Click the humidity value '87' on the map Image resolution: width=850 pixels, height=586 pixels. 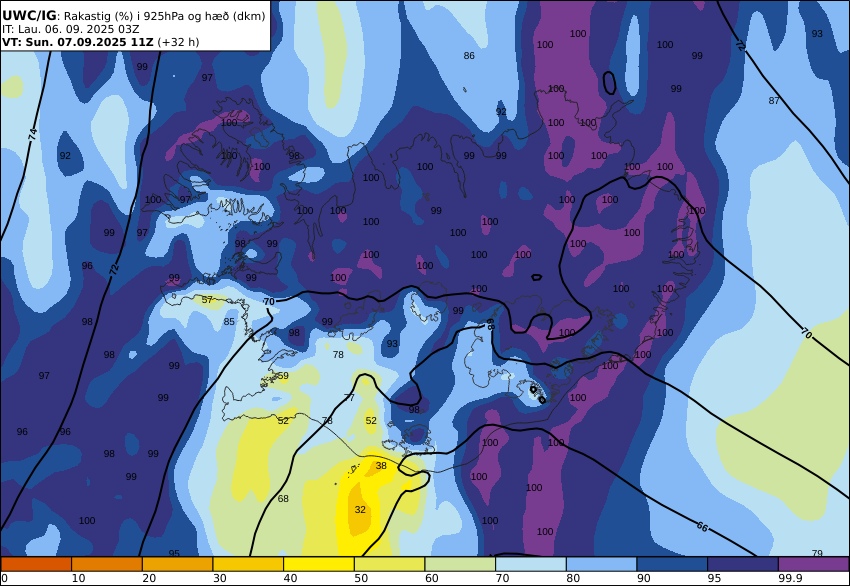pyautogui.click(x=774, y=100)
